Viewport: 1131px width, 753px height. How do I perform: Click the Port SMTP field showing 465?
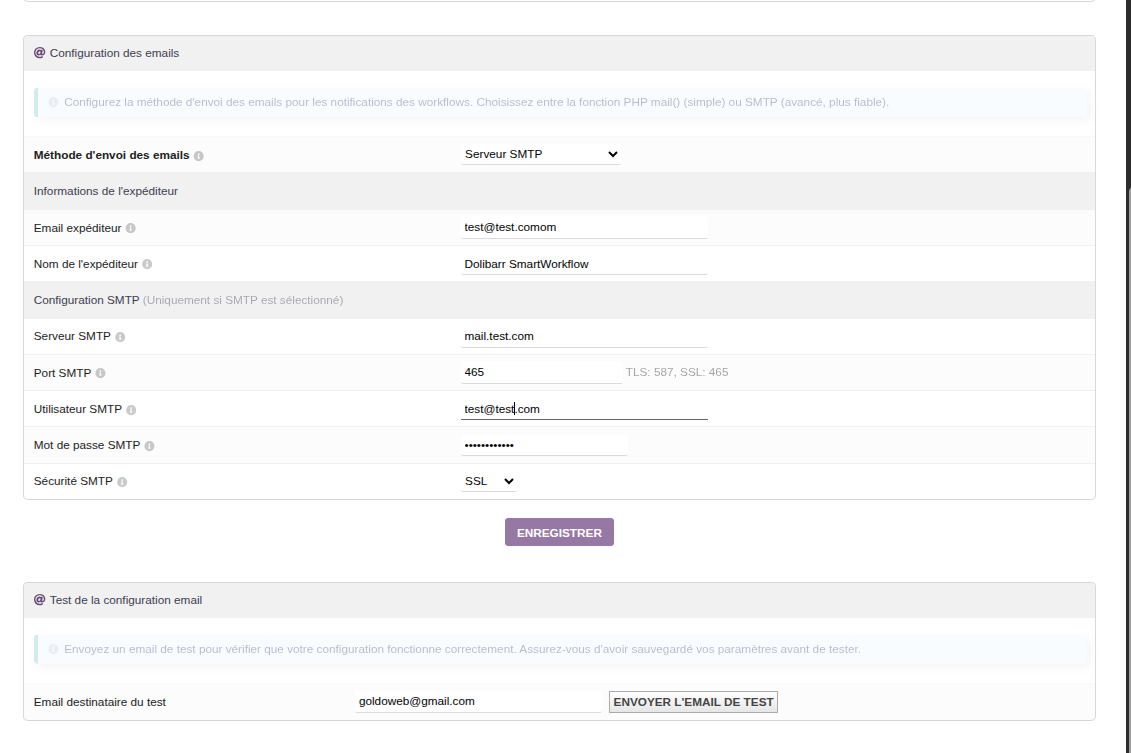(x=540, y=372)
